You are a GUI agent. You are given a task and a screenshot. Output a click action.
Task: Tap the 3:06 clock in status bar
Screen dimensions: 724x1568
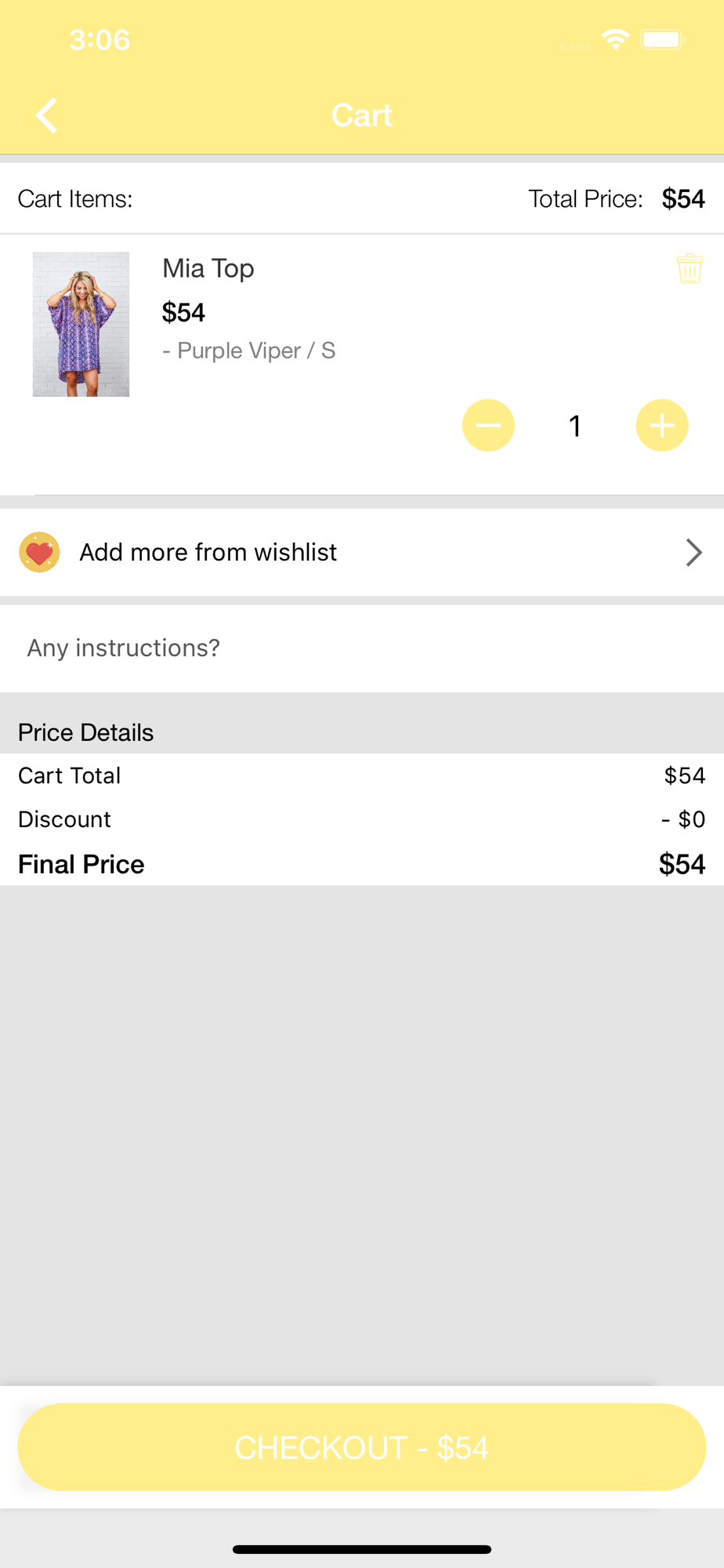click(100, 40)
